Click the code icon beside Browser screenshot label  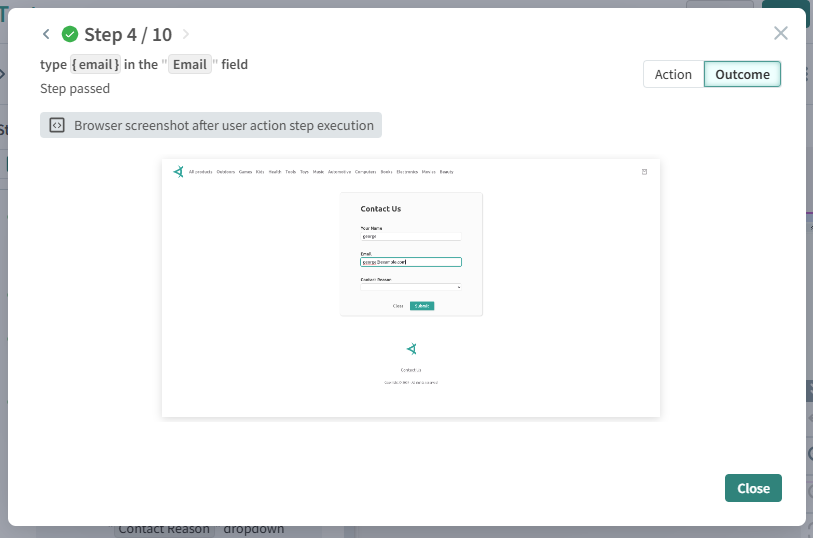[x=57, y=126]
